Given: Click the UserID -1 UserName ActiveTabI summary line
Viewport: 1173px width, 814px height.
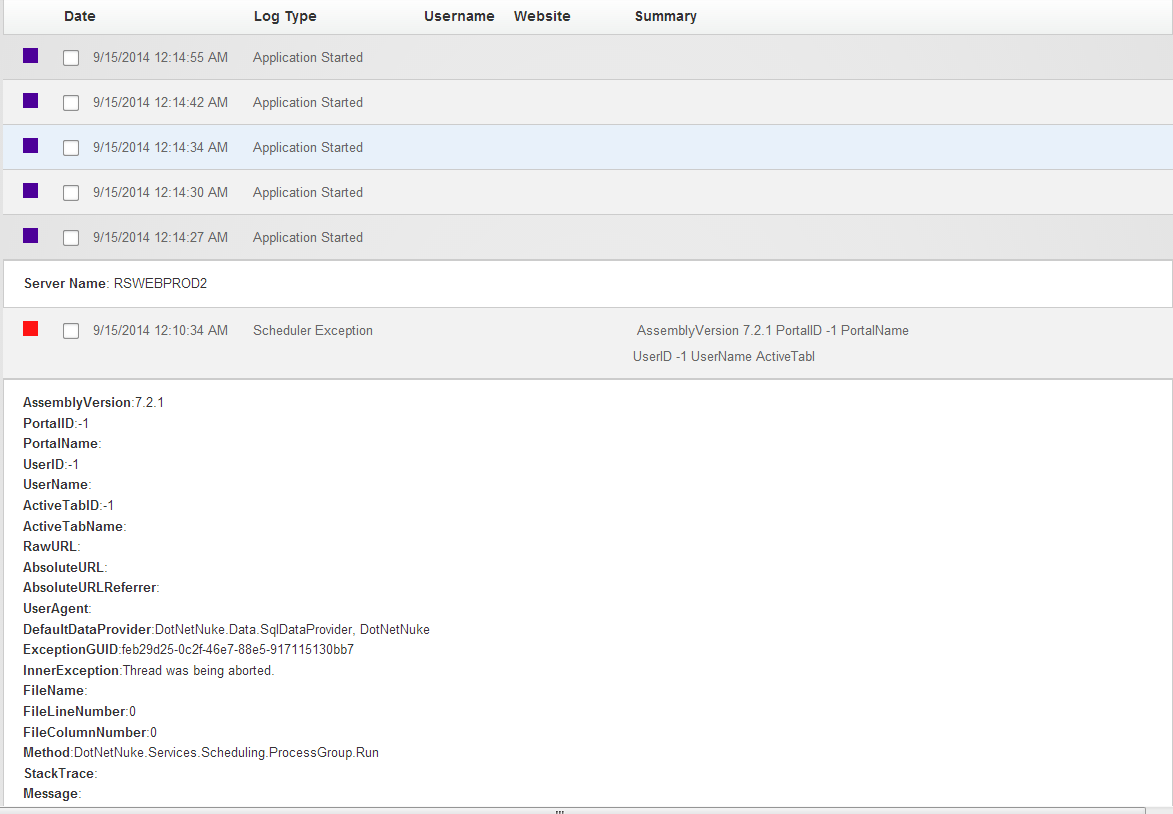Looking at the screenshot, I should [724, 357].
